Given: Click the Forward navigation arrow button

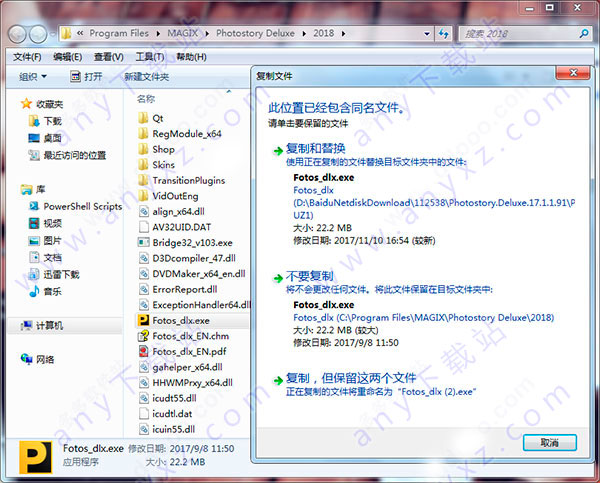Looking at the screenshot, I should click(x=38, y=34).
